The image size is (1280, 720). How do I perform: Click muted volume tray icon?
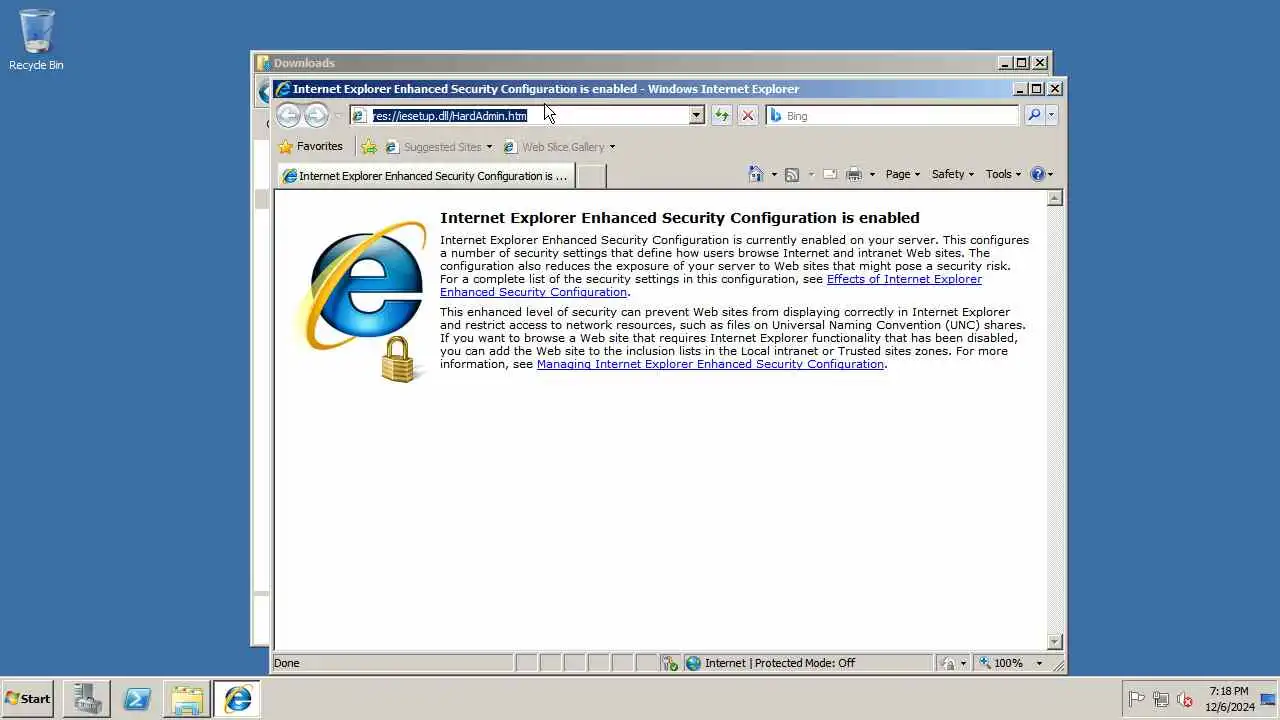(x=1185, y=699)
